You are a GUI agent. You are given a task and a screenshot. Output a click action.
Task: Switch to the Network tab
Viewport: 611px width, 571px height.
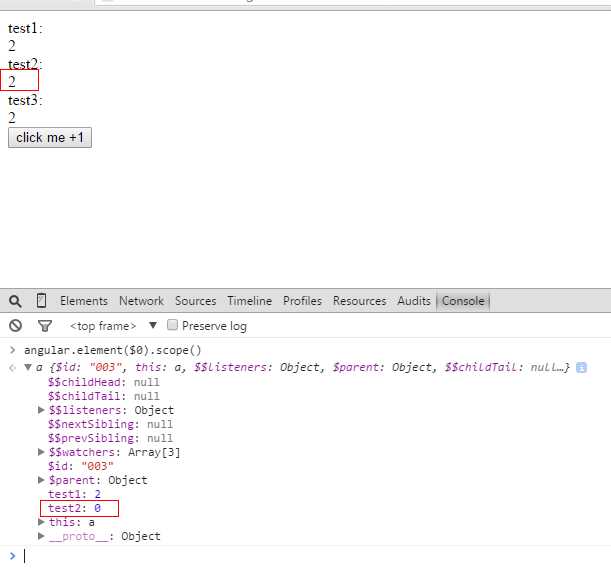click(141, 301)
